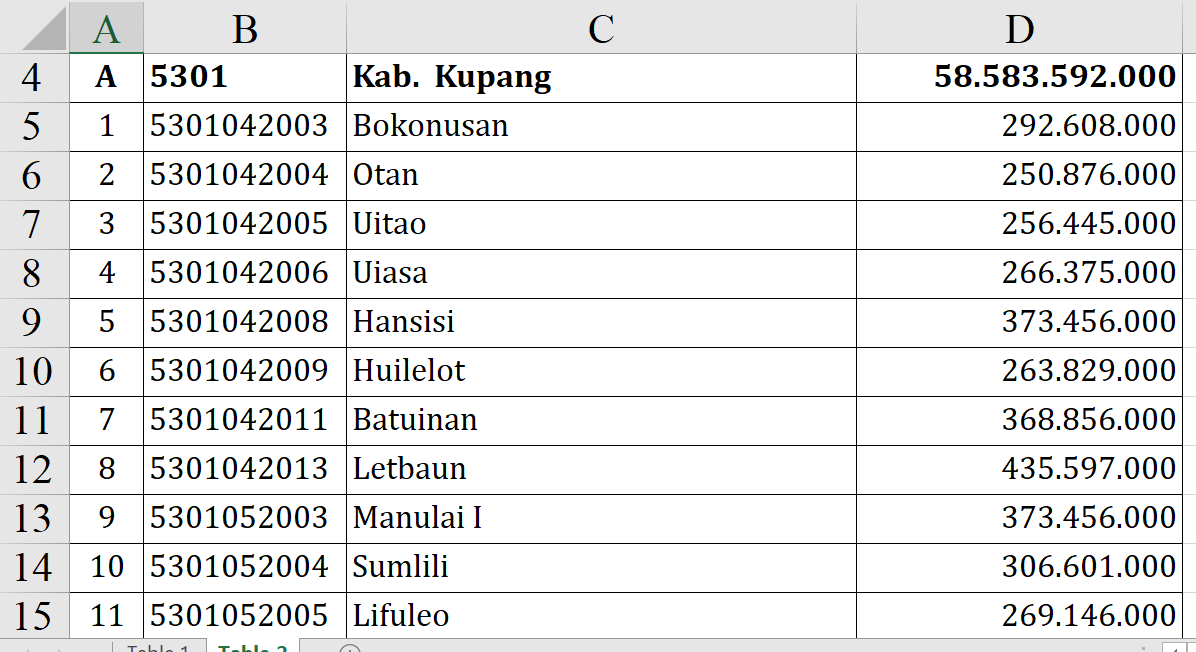This screenshot has height=652, width=1196.
Task: Add a new sheet with plus button
Action: click(x=349, y=648)
